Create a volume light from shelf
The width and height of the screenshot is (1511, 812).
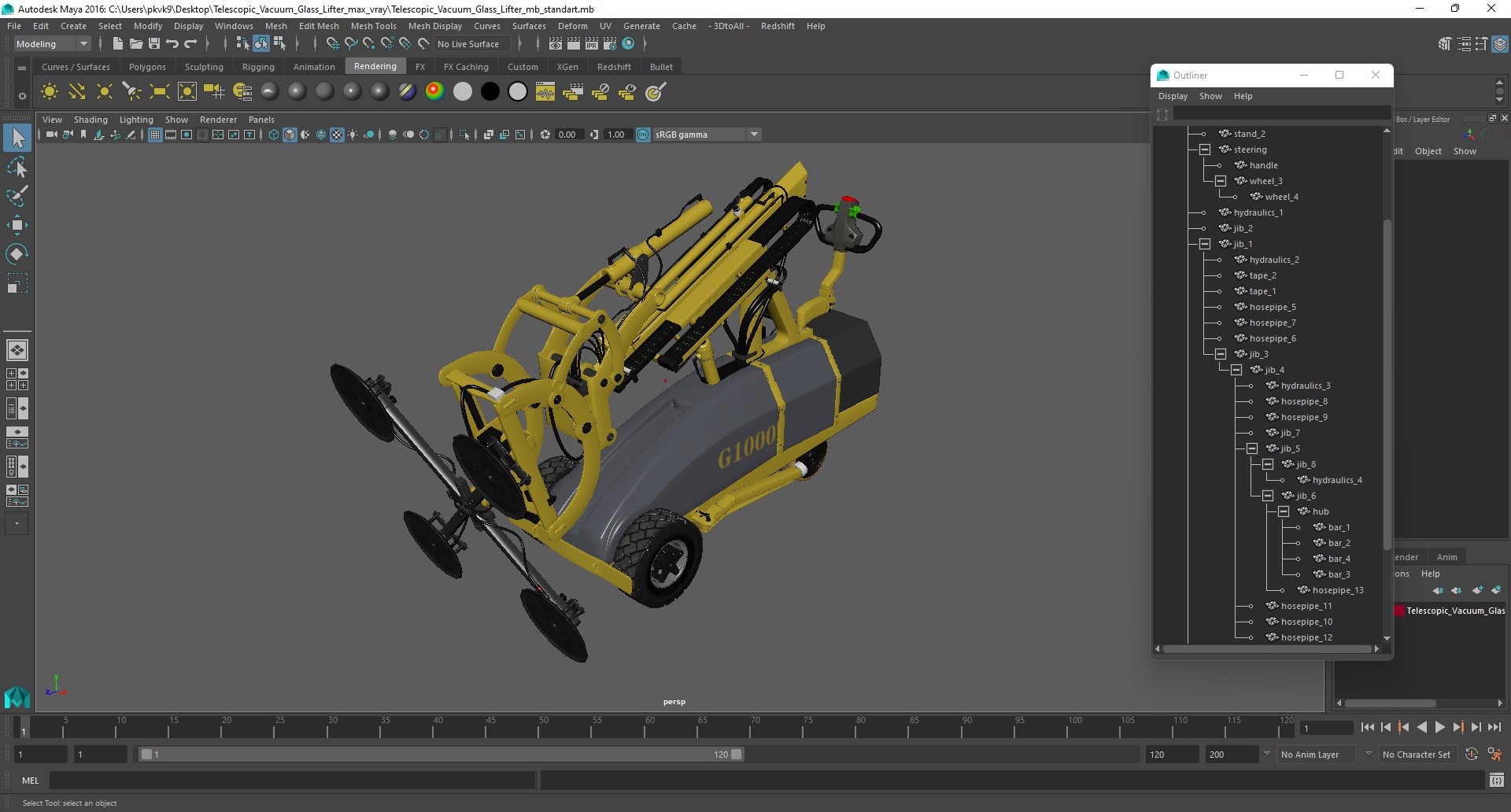tap(187, 92)
